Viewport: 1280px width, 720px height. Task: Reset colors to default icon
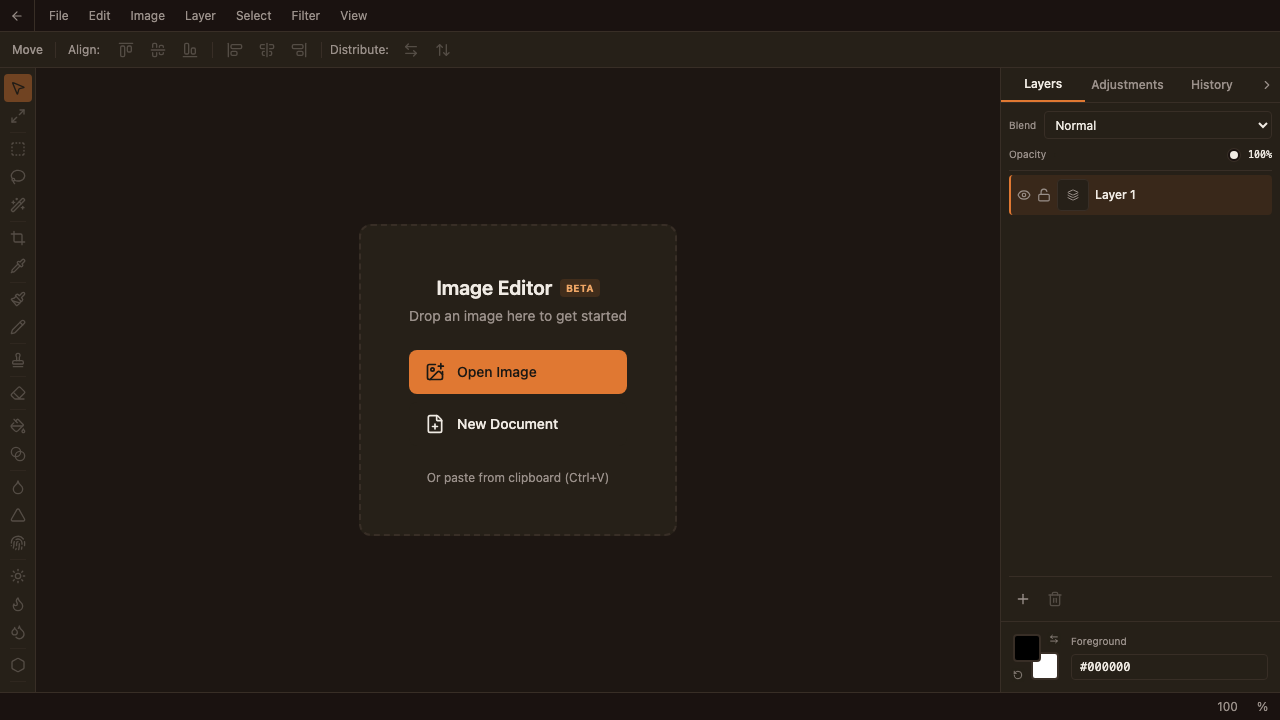1018,675
